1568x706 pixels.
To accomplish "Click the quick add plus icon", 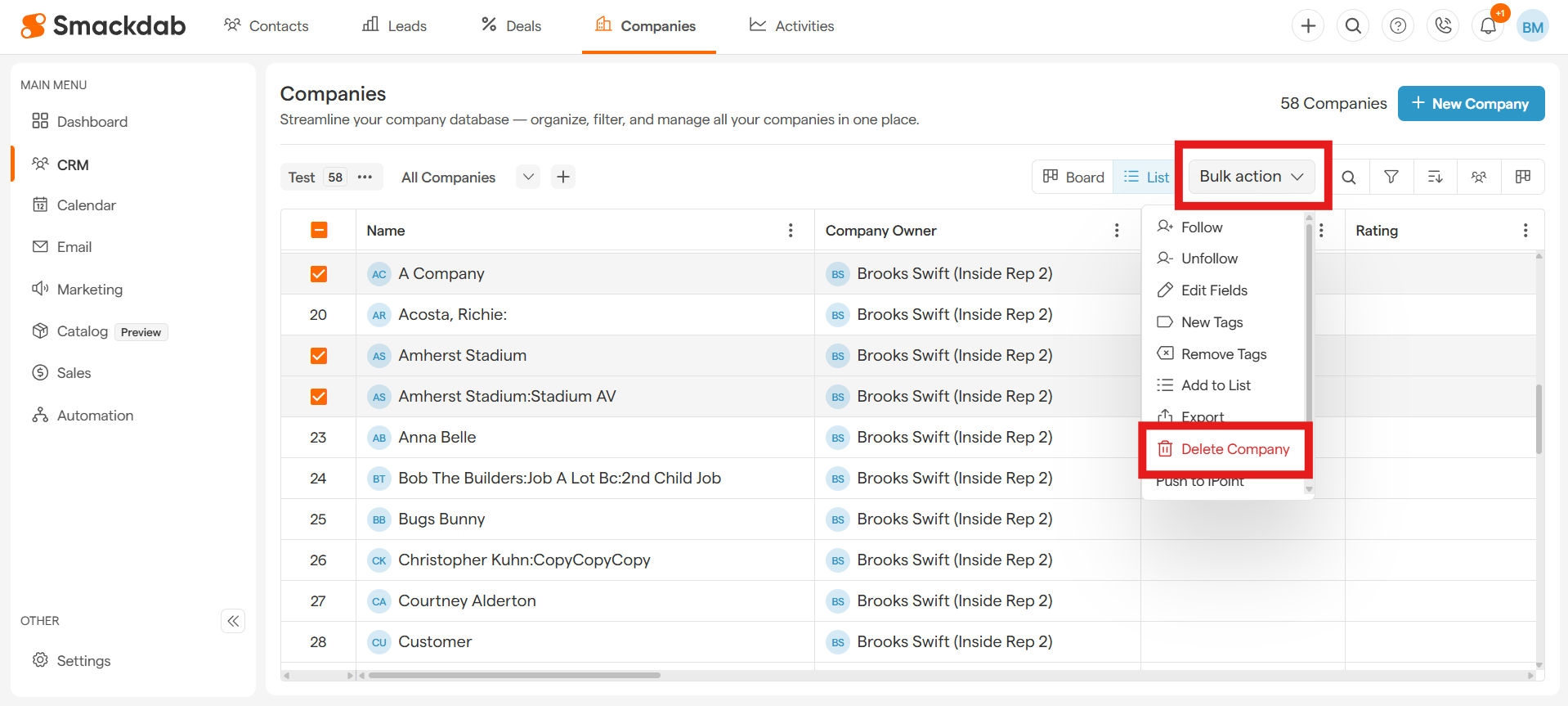I will coord(1308,26).
